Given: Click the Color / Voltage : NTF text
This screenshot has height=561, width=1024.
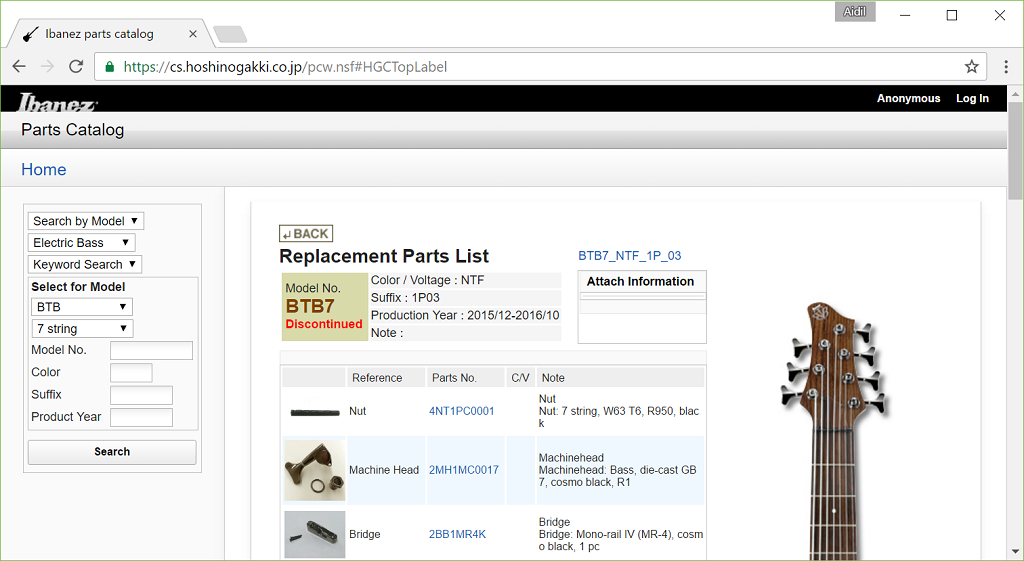Looking at the screenshot, I should click(428, 280).
